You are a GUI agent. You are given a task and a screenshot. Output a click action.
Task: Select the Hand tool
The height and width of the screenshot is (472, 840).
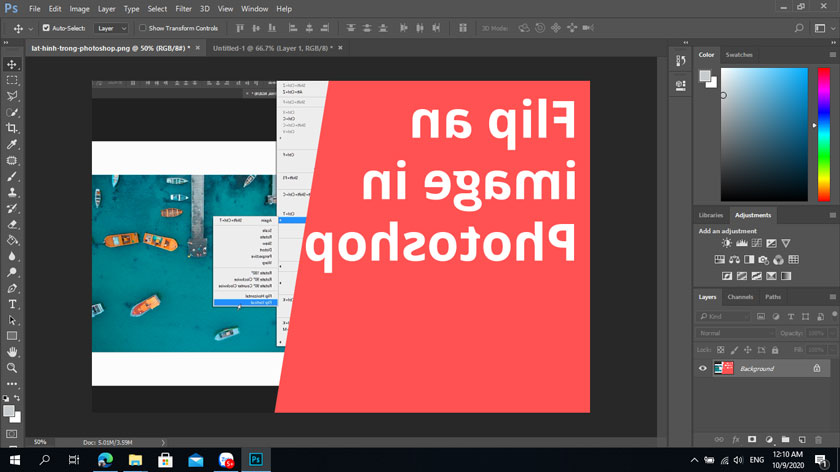click(x=12, y=352)
